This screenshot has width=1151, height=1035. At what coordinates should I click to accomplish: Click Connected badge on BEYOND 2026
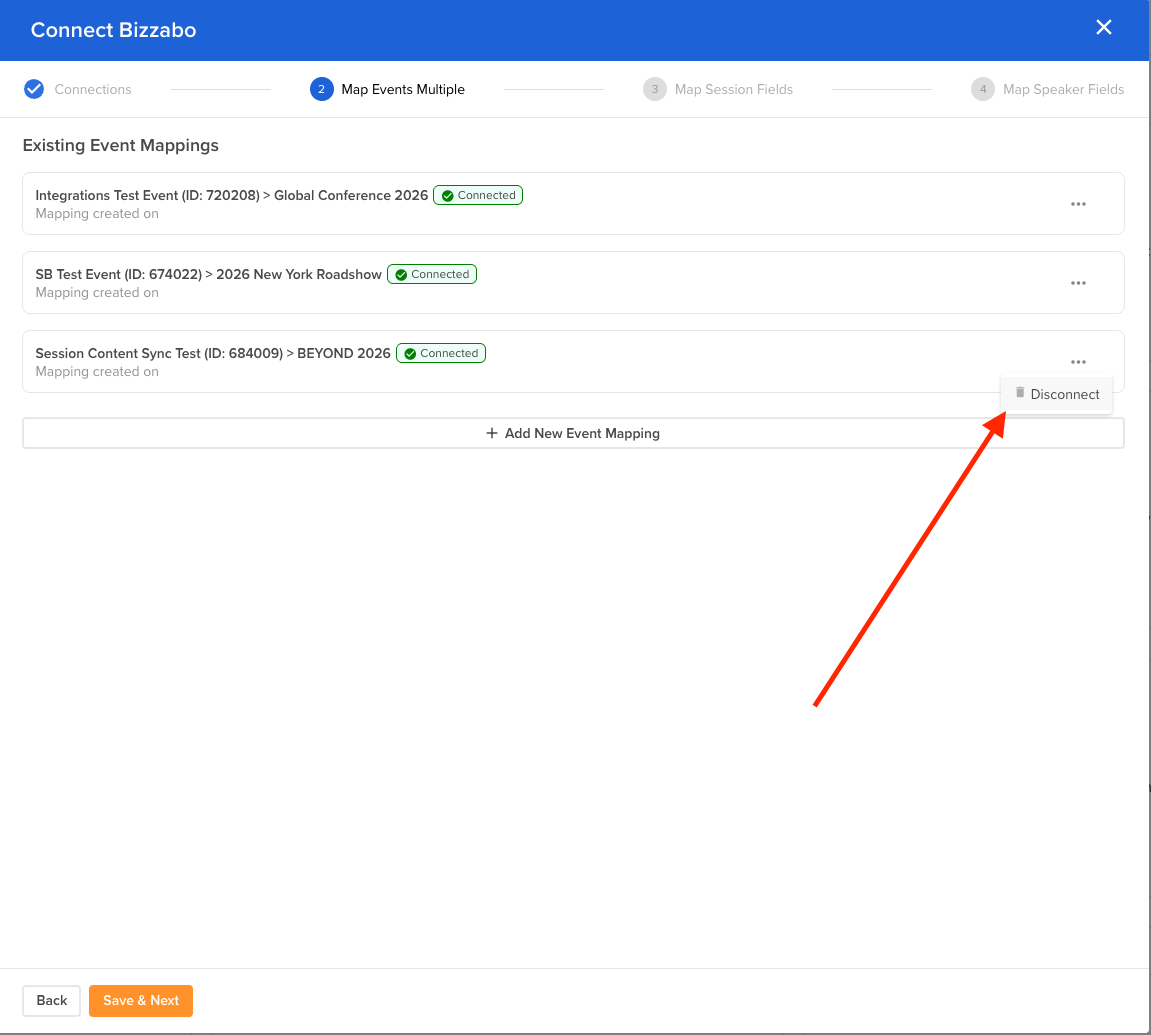441,353
